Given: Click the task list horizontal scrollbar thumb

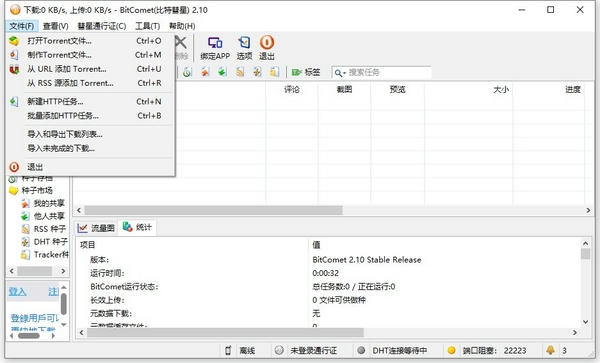Looking at the screenshot, I should click(x=213, y=210).
